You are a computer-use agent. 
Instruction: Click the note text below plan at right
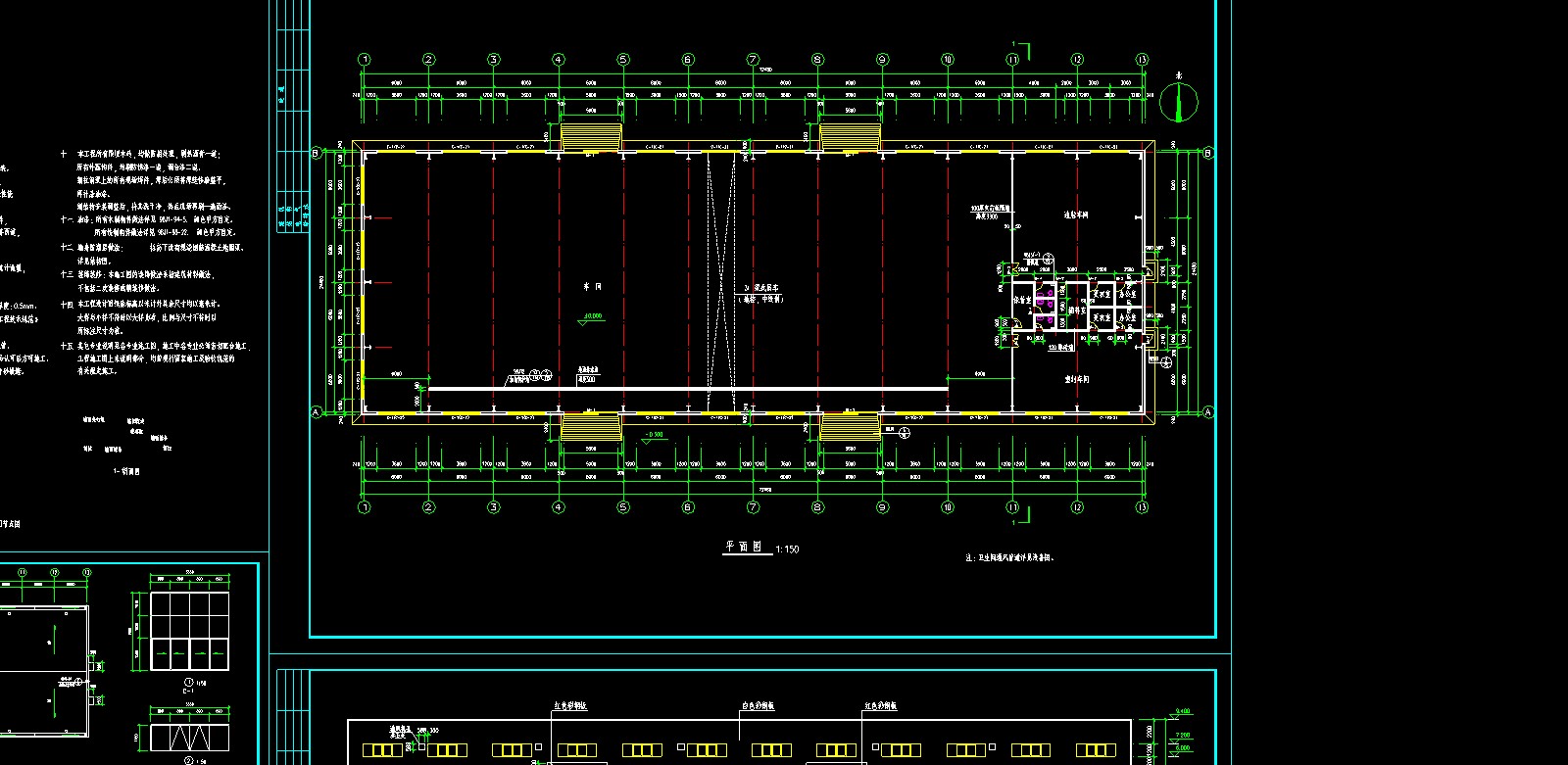pyautogui.click(x=1009, y=557)
